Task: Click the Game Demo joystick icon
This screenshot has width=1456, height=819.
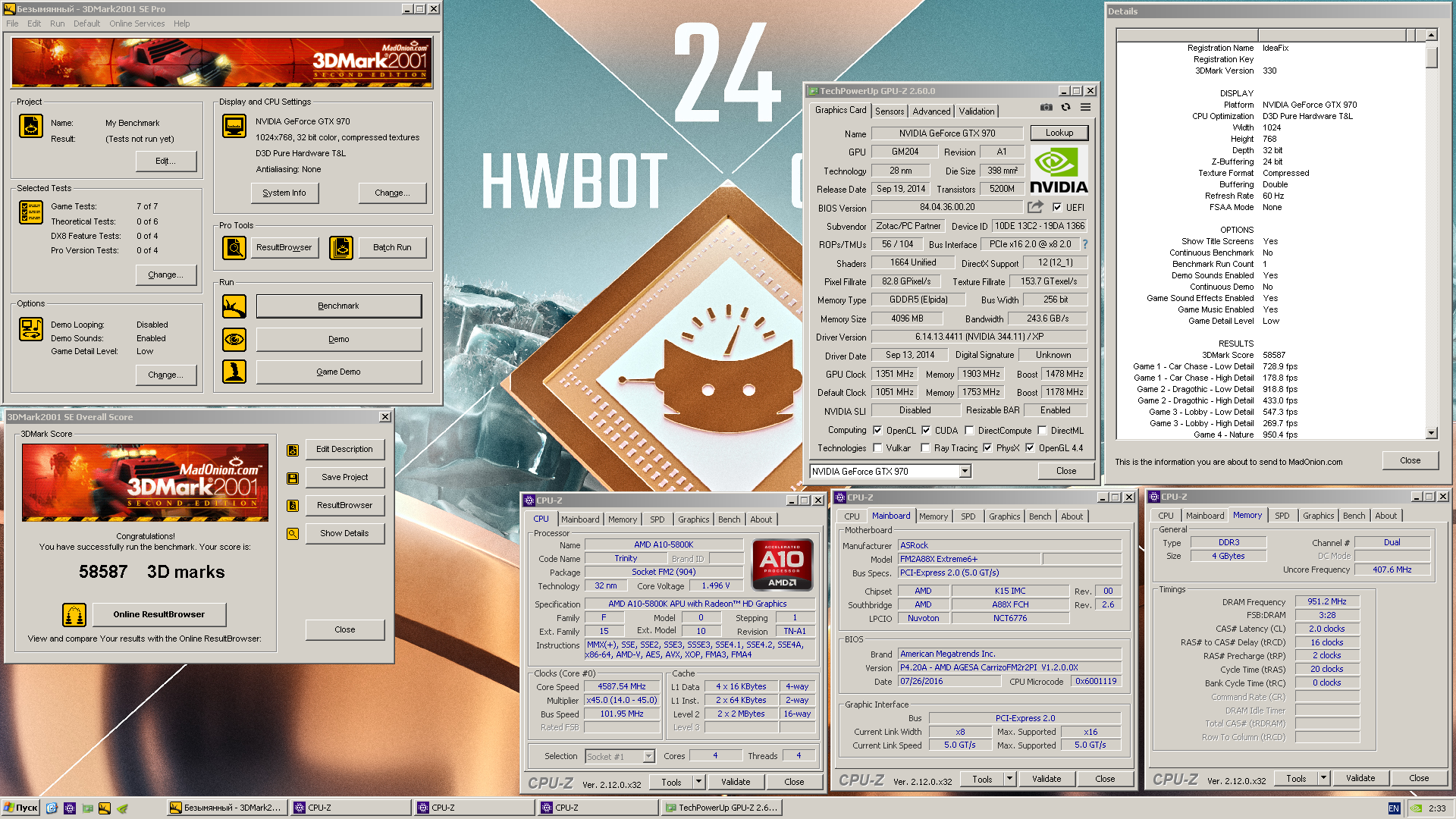Action: pyautogui.click(x=234, y=372)
